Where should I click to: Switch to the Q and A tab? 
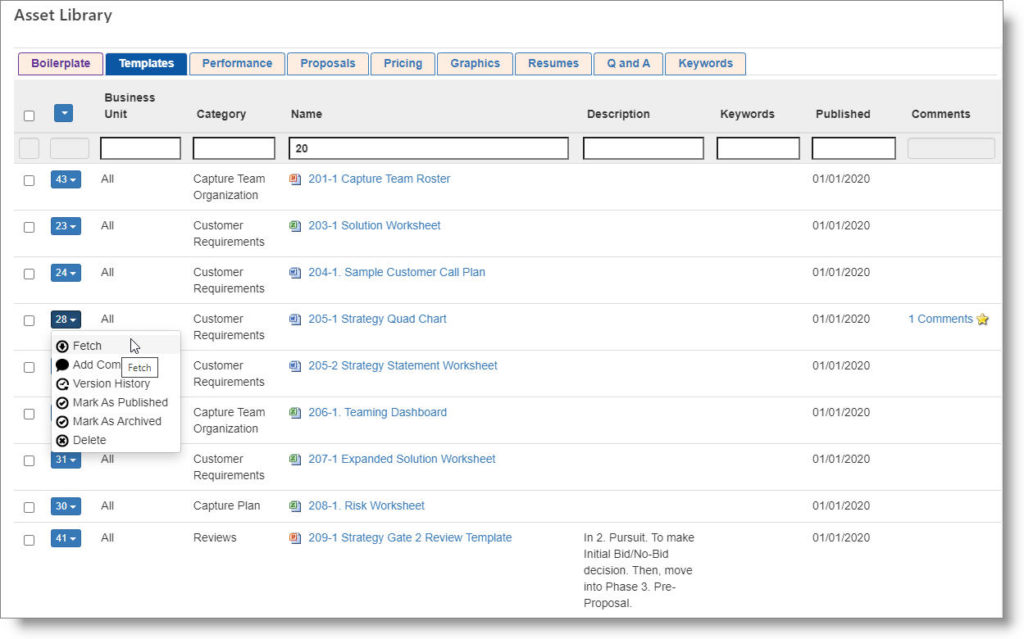click(628, 63)
